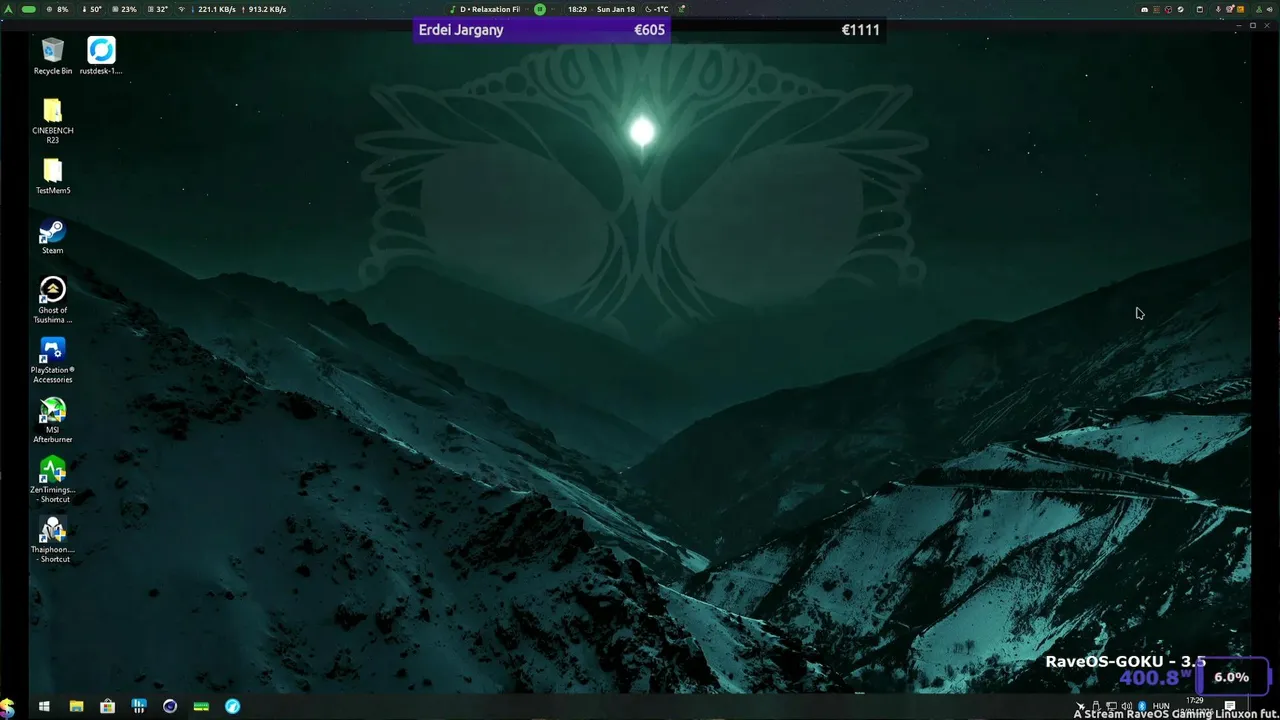Click the window-shaped tray icon in top bar
The height and width of the screenshot is (720, 1280).
(1200, 9)
